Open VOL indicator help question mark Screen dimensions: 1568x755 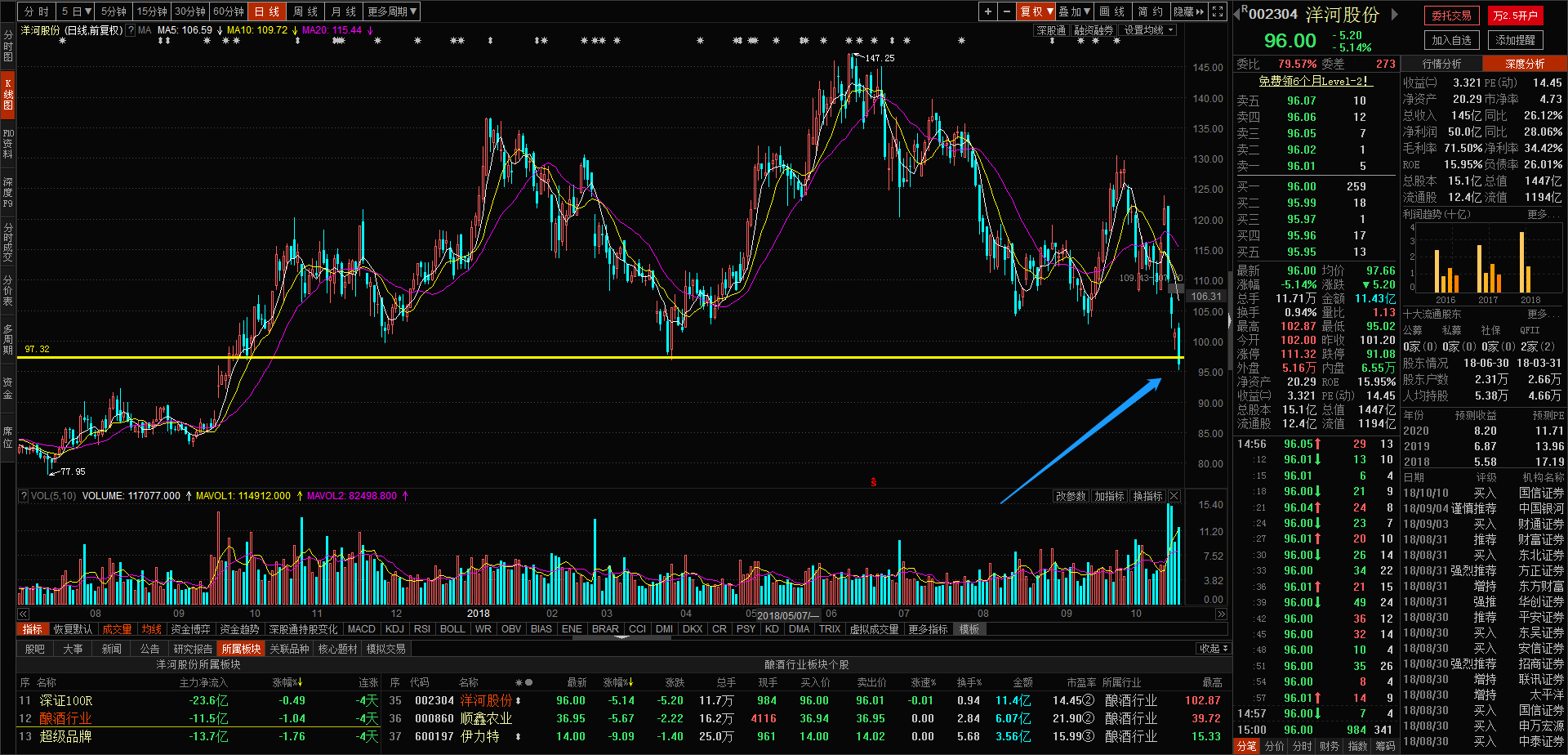(24, 496)
